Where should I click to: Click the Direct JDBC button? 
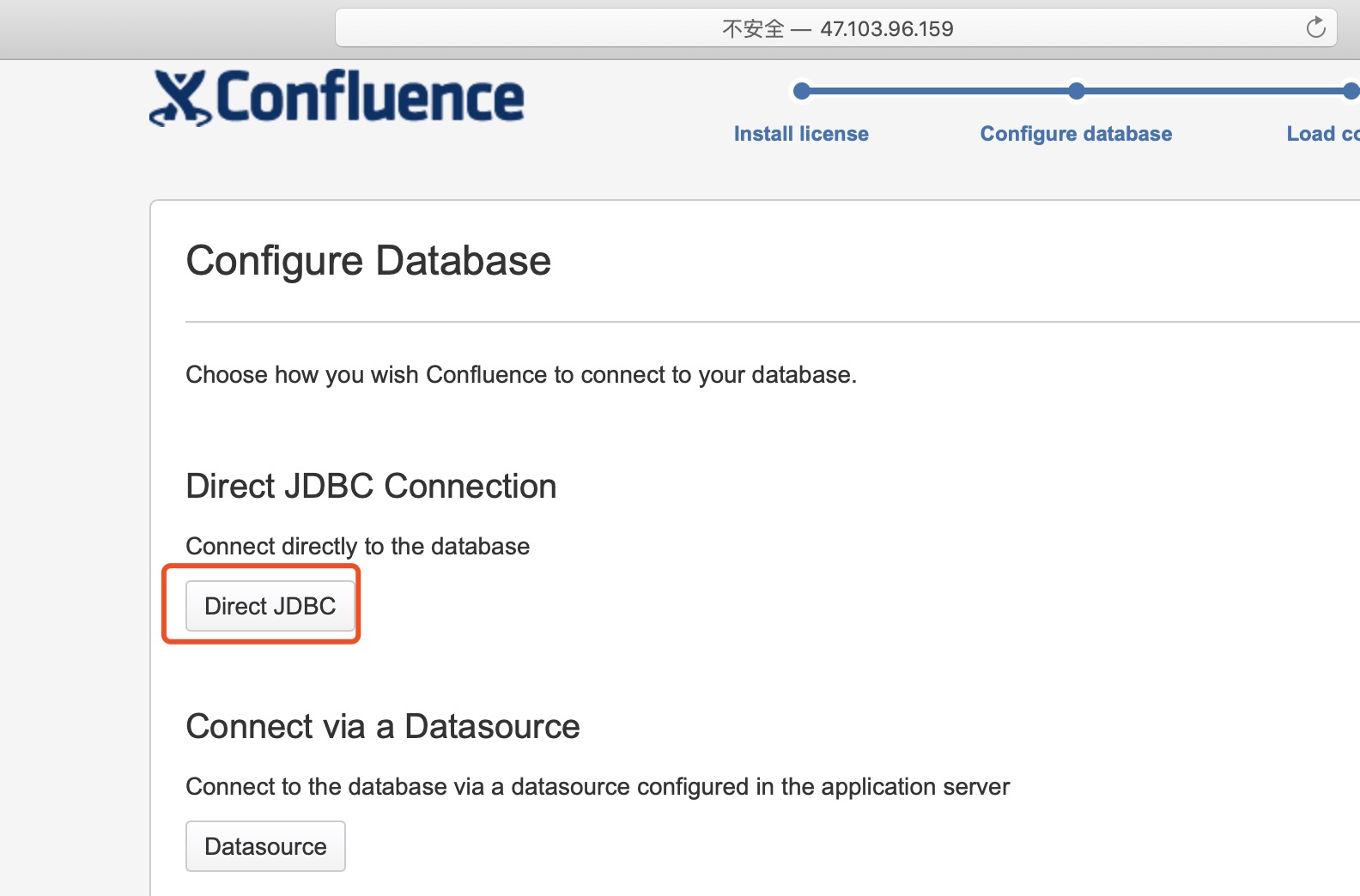[x=270, y=606]
